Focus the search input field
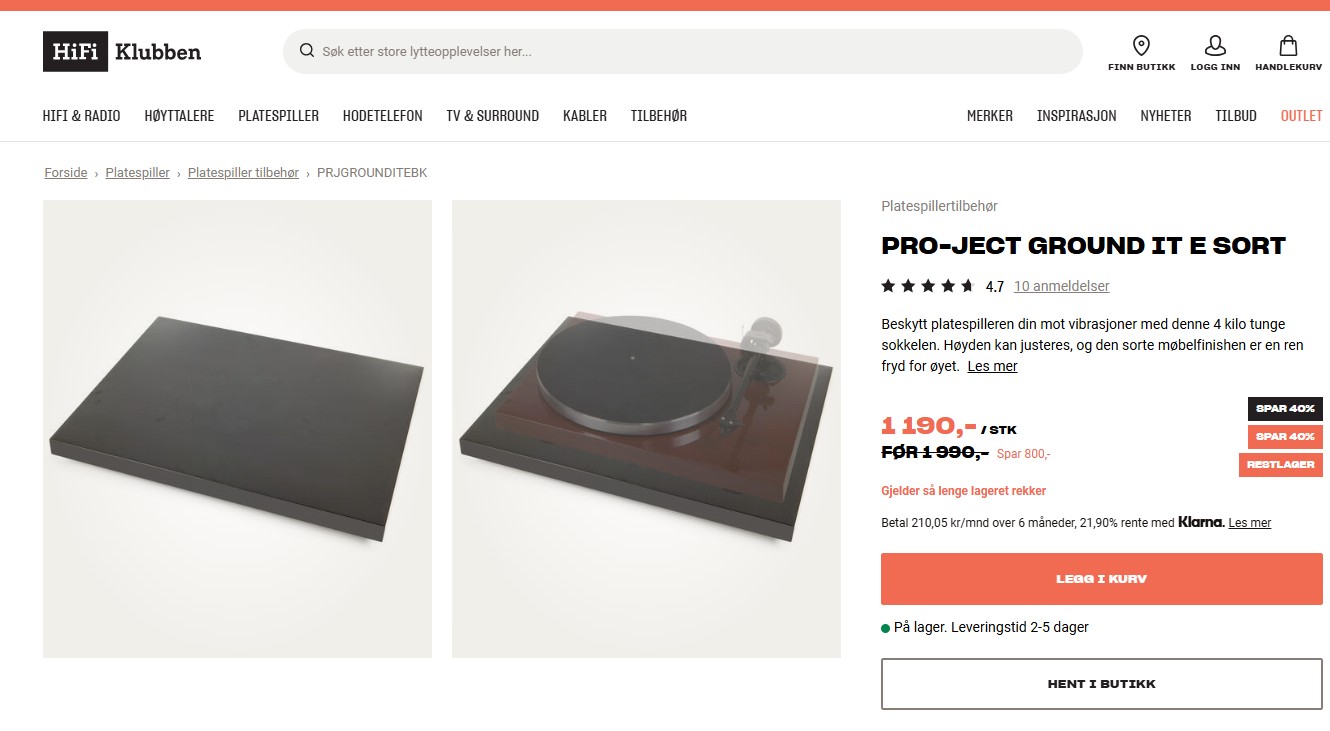The width and height of the screenshot is (1330, 731). point(695,51)
